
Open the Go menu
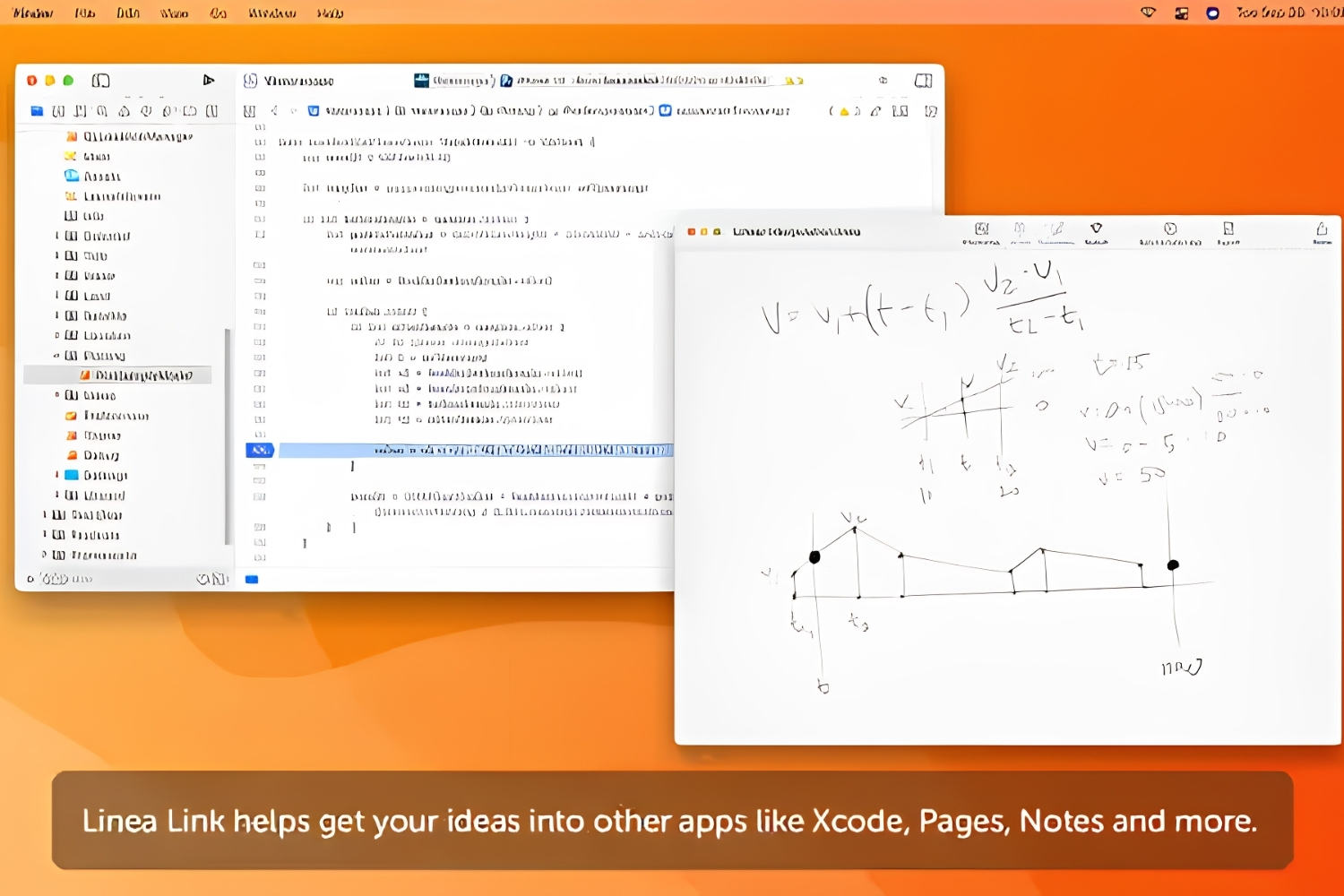click(x=218, y=13)
